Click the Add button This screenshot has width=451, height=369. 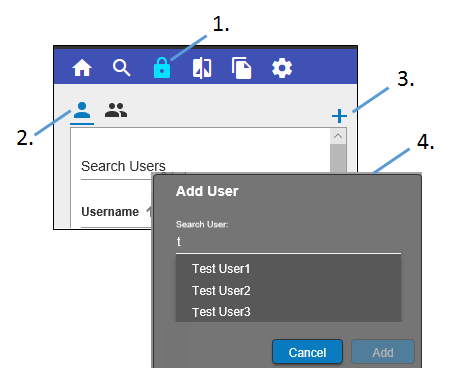coord(383,352)
